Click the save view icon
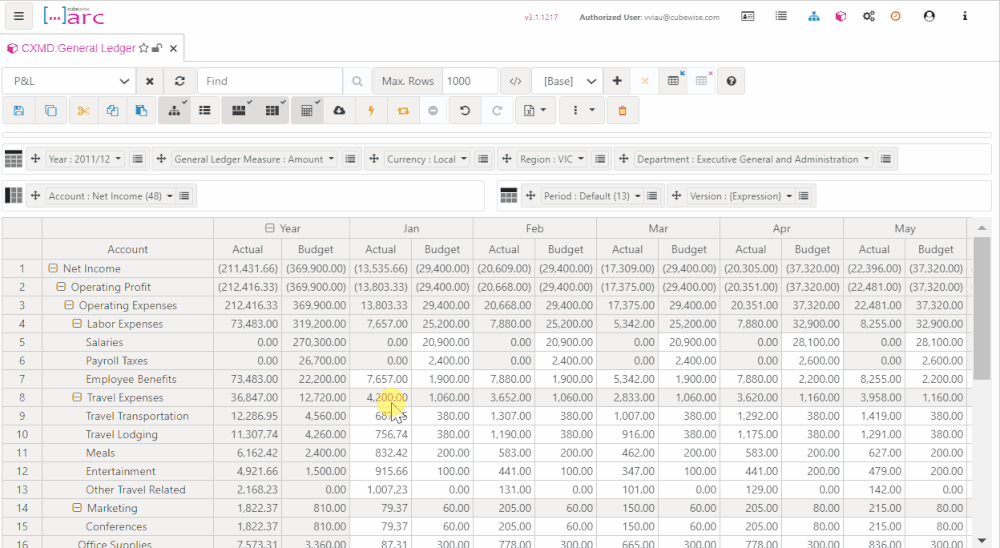 click(x=19, y=110)
